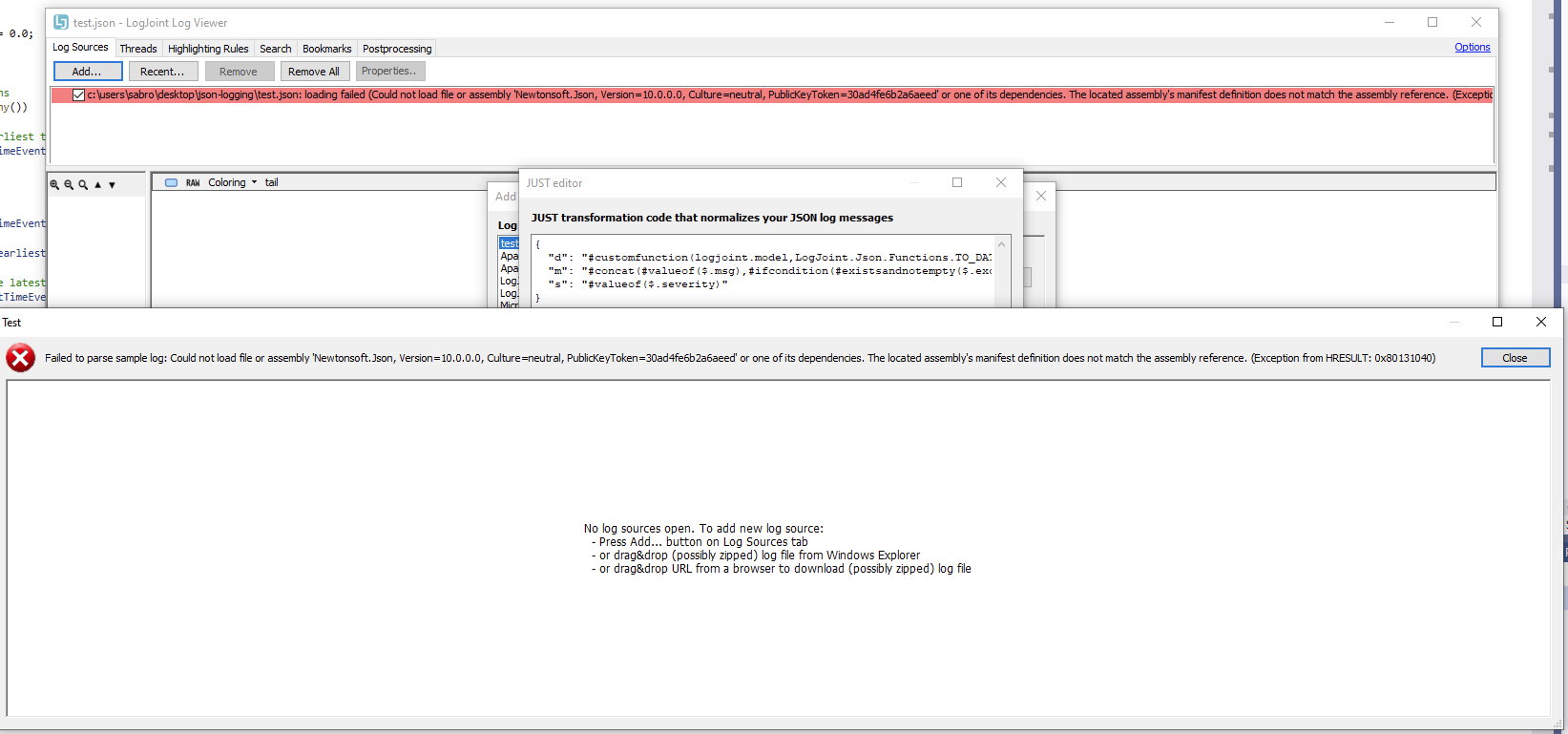Screen dimensions: 1568x734
Task: Click the 'Failed to parse sample log' error text
Action: coord(740,358)
